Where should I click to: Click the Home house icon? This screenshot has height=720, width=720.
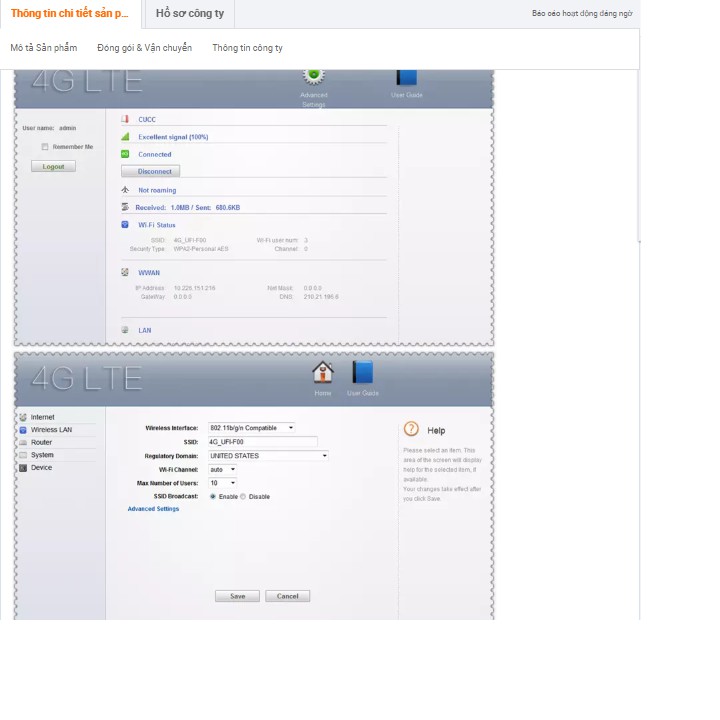point(322,373)
